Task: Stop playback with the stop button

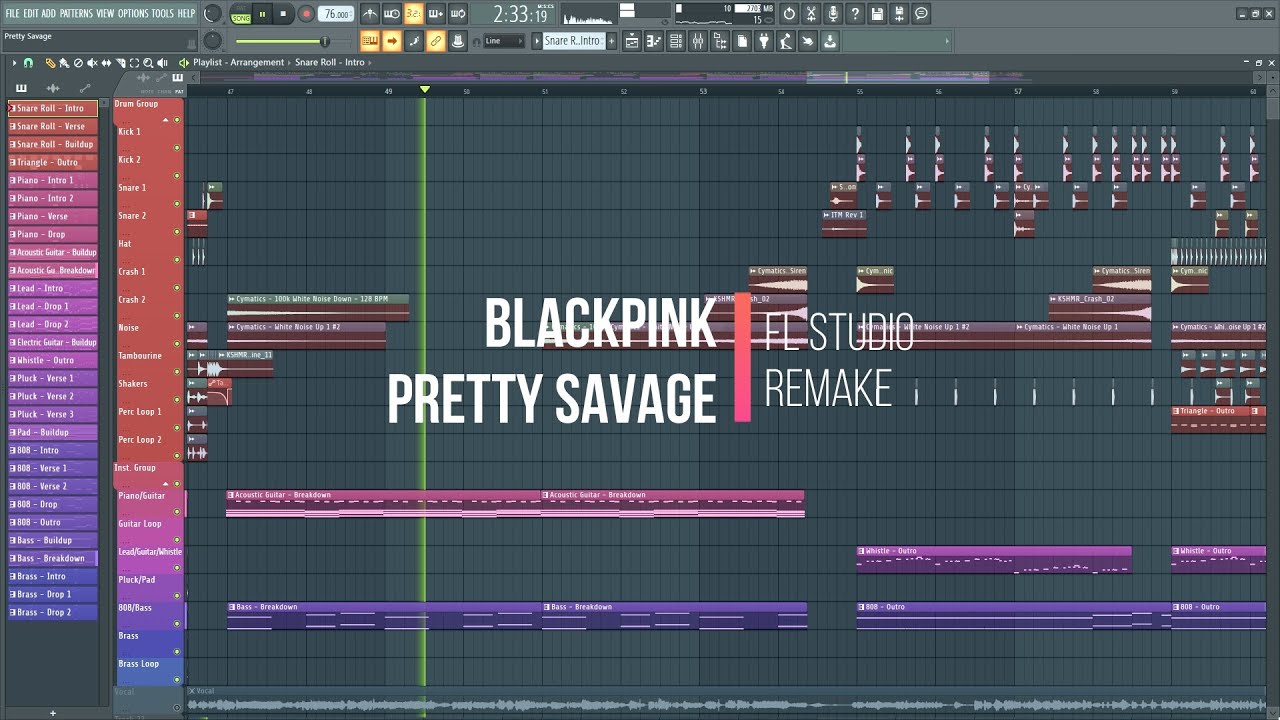Action: pos(283,14)
